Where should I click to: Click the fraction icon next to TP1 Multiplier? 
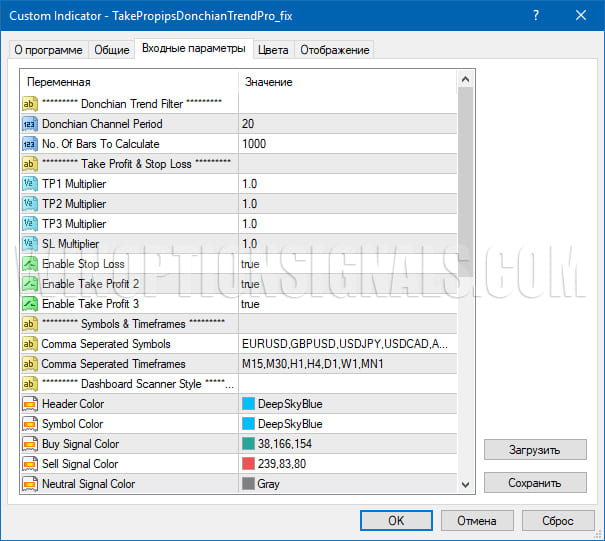pyautogui.click(x=29, y=184)
